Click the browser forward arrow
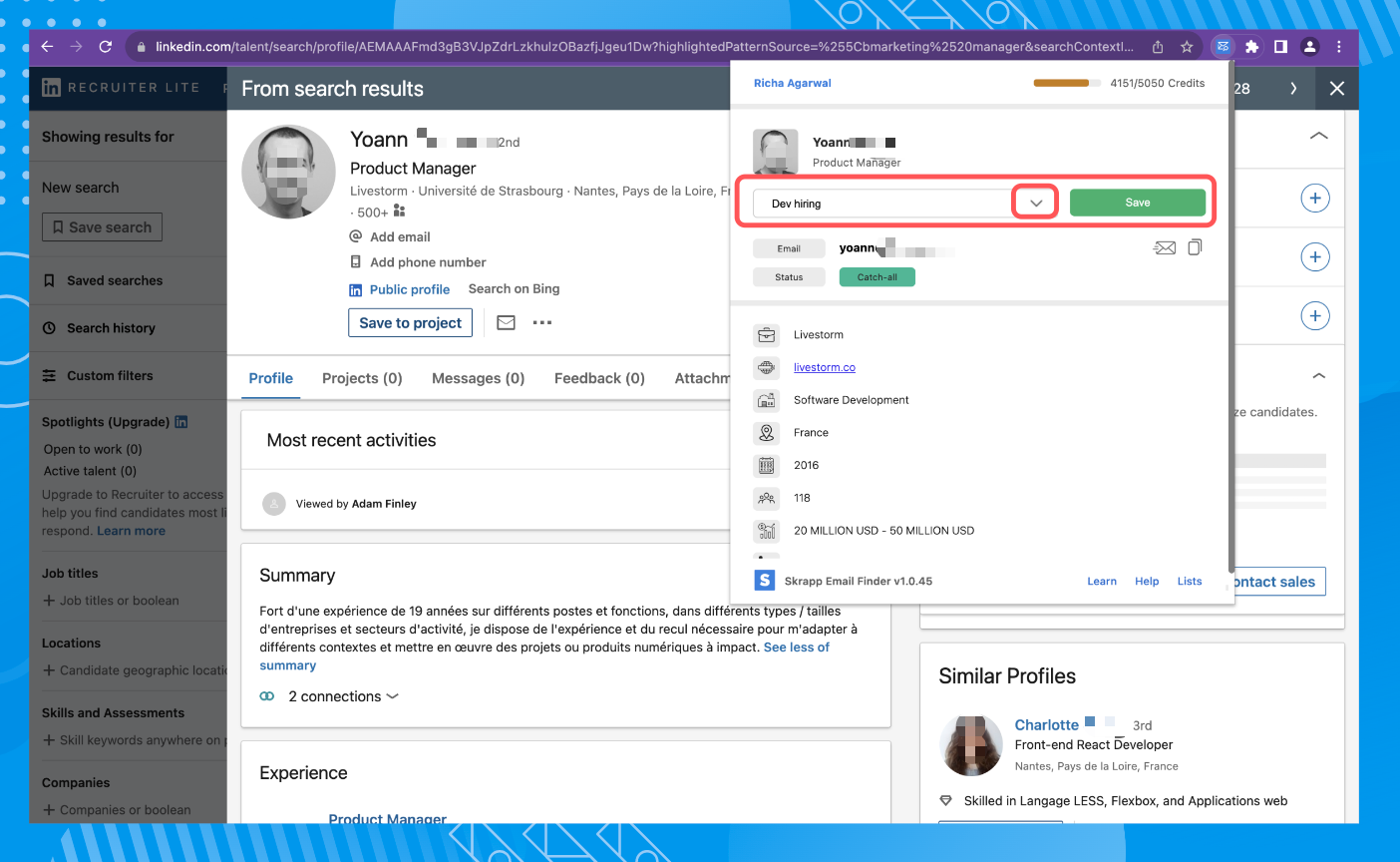1400x862 pixels. (x=76, y=47)
